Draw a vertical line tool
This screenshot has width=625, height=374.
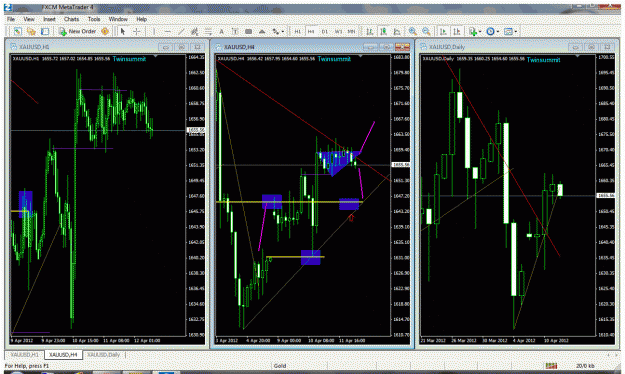(x=154, y=31)
